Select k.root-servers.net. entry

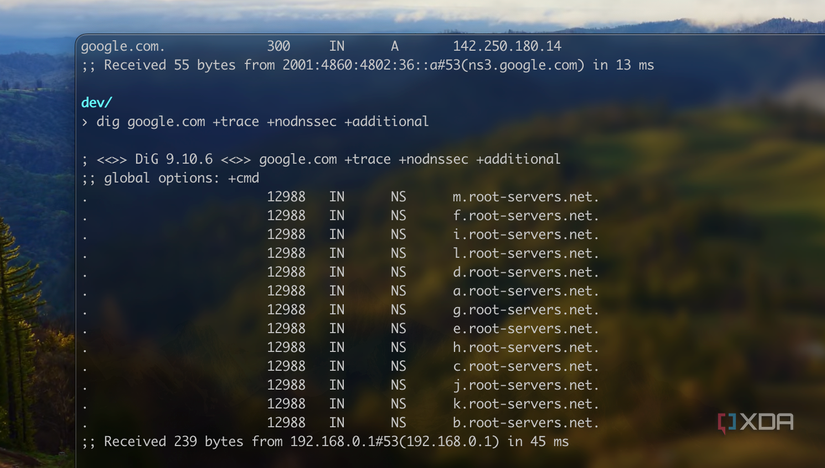(x=526, y=404)
